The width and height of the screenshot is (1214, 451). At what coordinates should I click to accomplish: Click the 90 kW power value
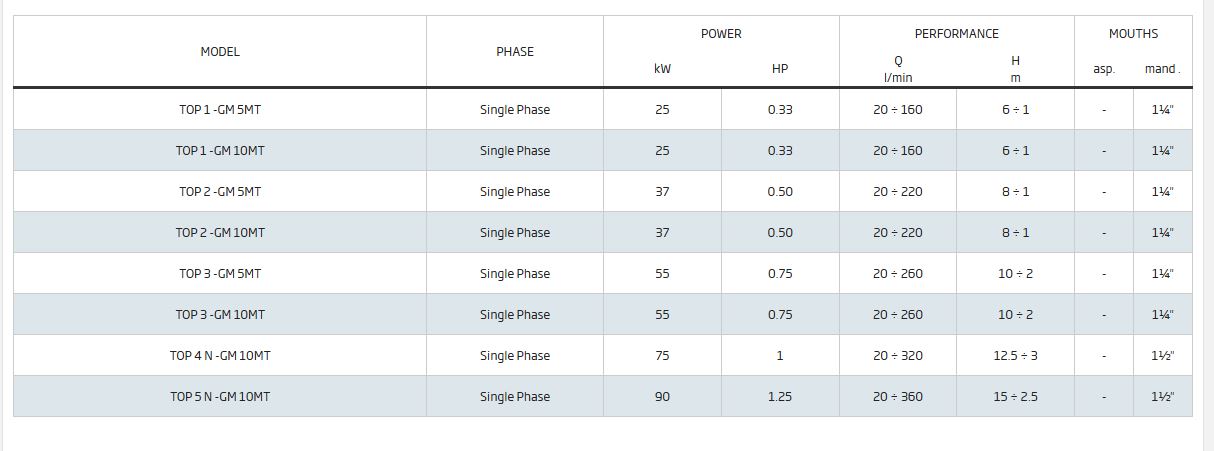662,397
